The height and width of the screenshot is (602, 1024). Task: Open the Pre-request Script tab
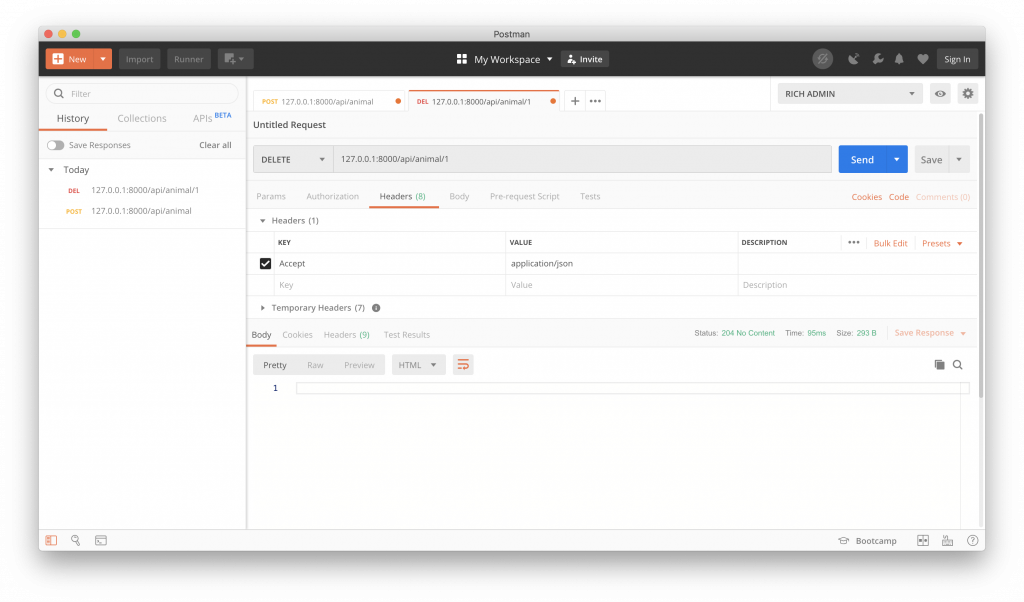524,197
